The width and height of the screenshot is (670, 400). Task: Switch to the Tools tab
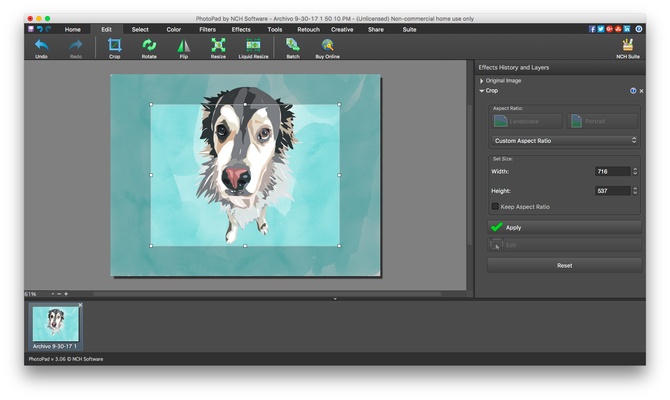click(275, 29)
